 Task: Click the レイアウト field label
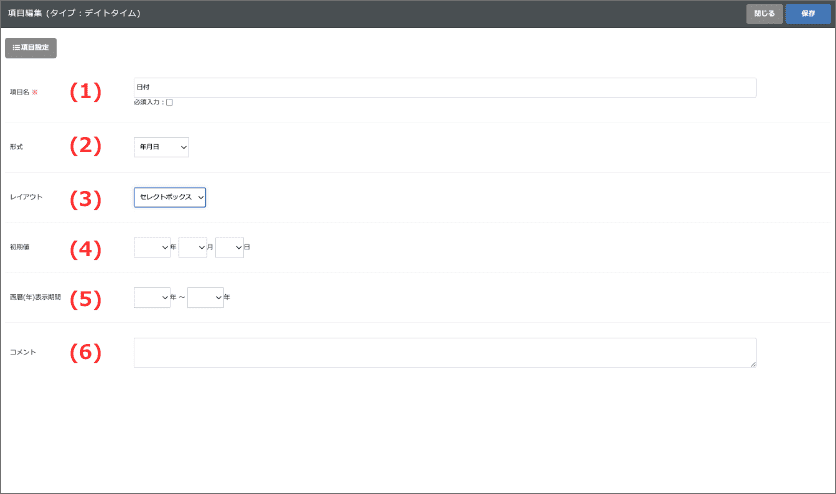(25, 198)
